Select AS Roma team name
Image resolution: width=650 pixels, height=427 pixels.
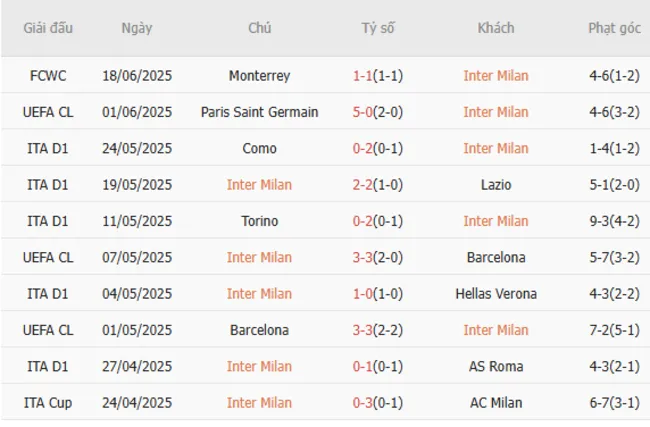[x=496, y=366]
